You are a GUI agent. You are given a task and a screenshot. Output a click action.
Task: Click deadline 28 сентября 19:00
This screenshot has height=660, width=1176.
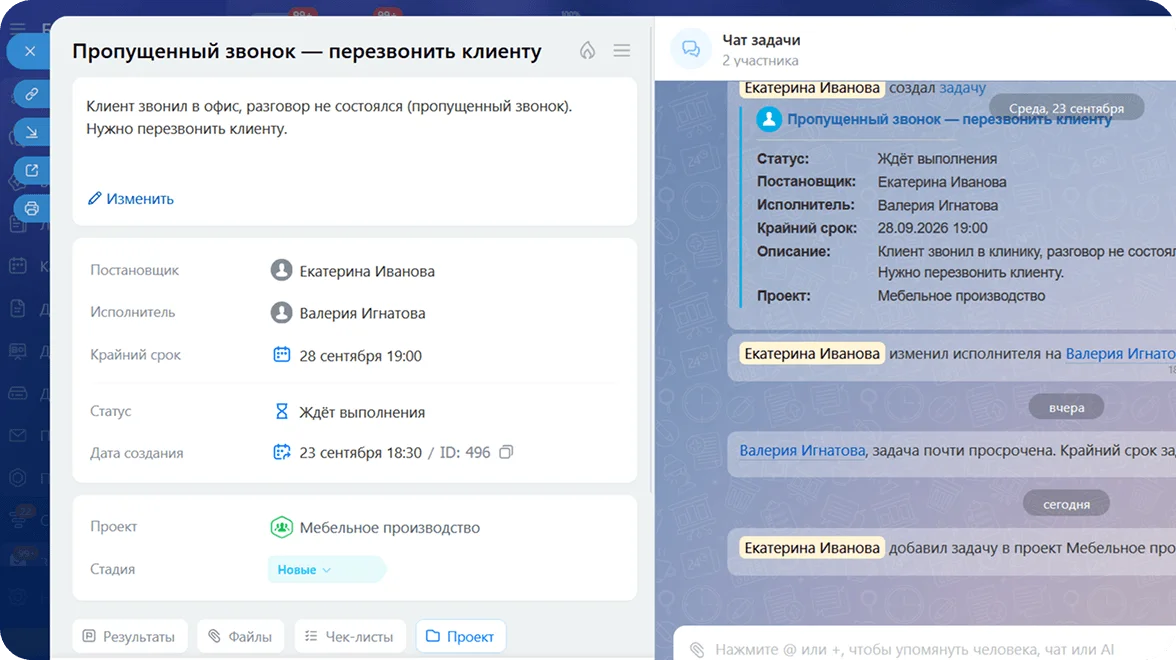pyautogui.click(x=361, y=356)
